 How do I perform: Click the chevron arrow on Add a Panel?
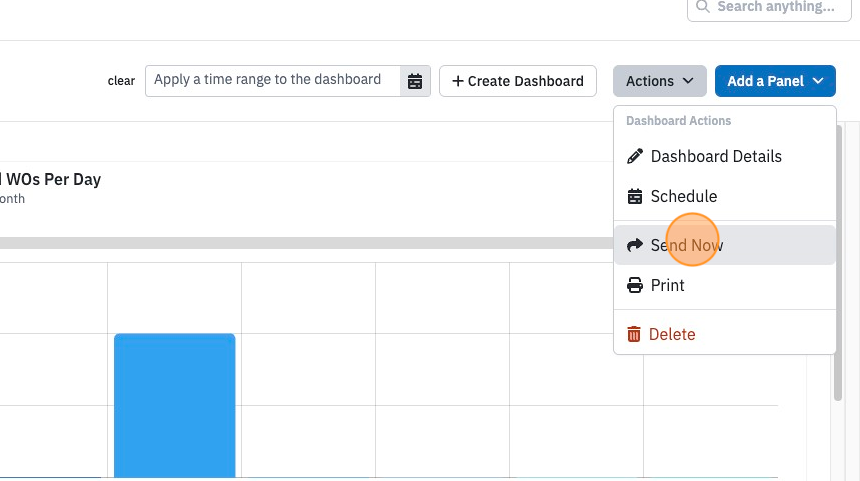tap(818, 81)
